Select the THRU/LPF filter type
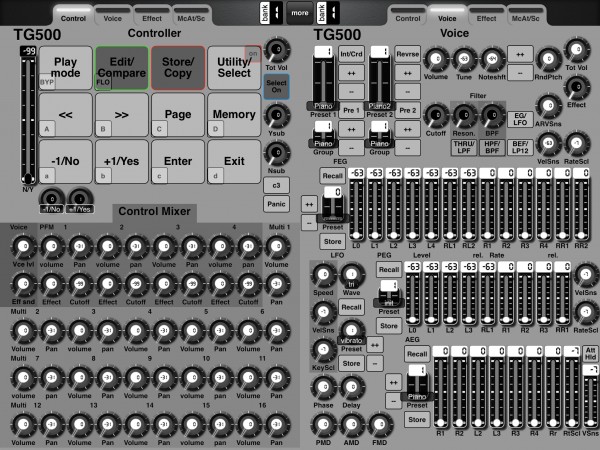 464,148
